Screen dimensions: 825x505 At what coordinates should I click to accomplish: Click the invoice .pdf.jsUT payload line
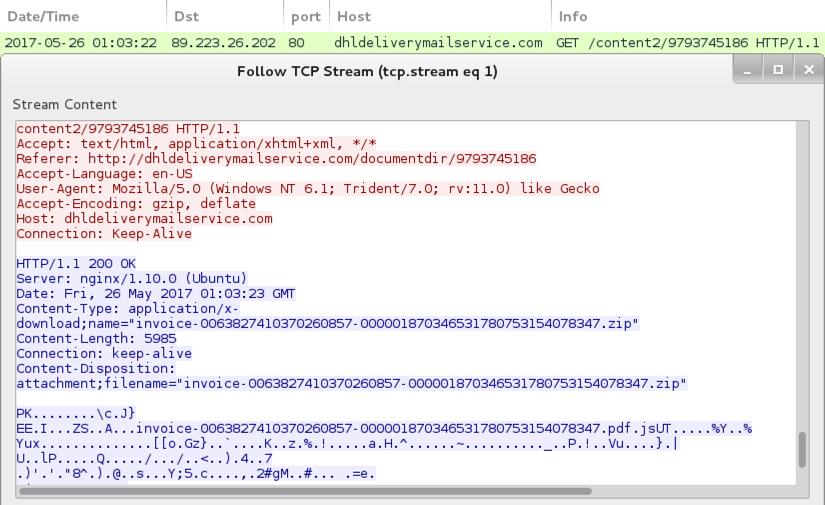point(384,429)
